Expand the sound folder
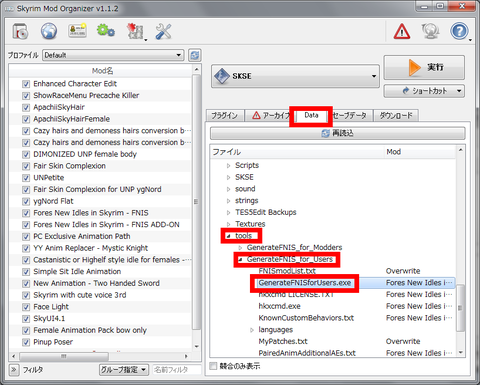Screen dimensions: 480x385 pyautogui.click(x=228, y=189)
